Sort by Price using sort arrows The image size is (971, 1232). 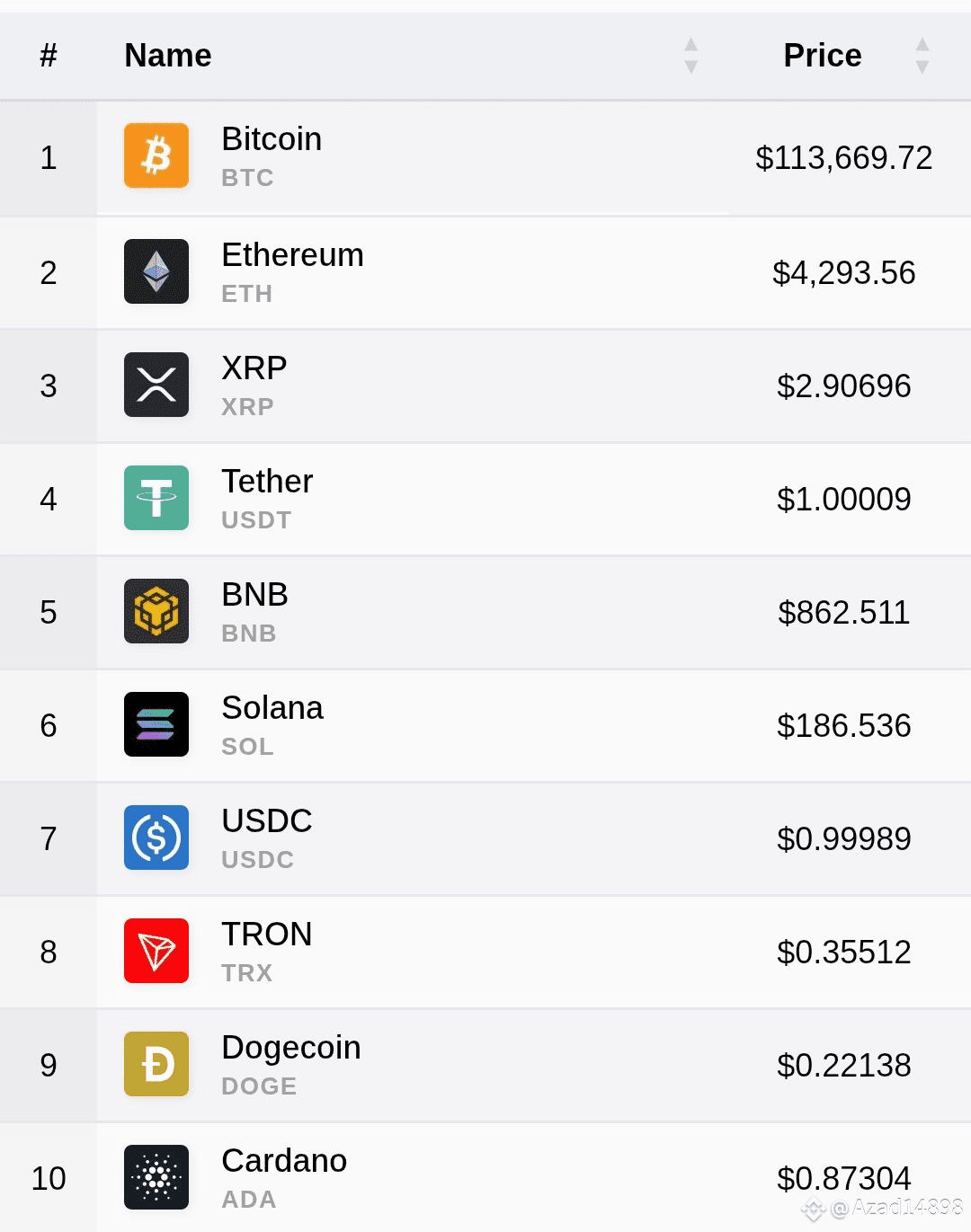pos(922,56)
